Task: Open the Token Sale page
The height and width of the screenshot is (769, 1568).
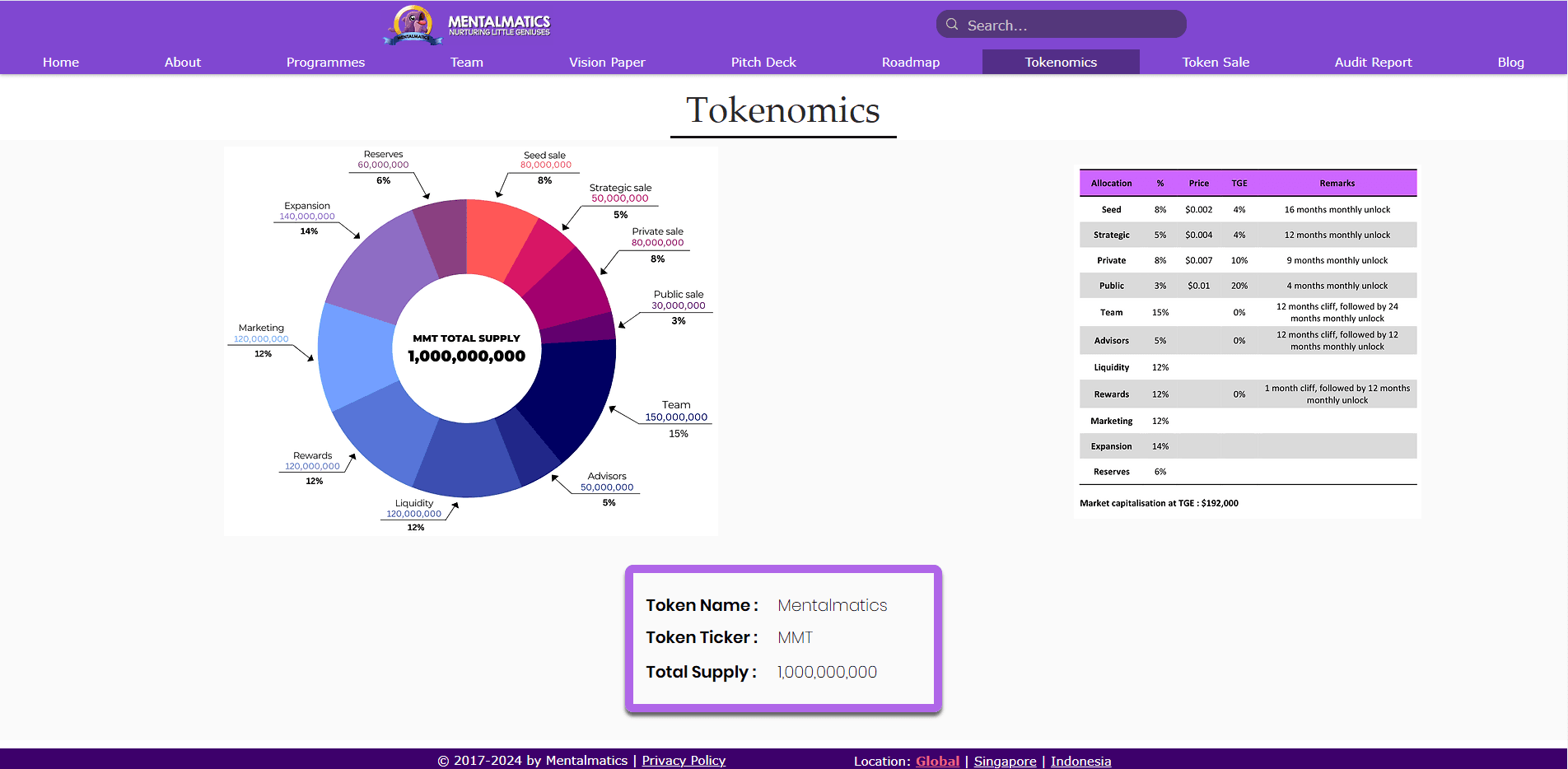Action: [x=1216, y=63]
